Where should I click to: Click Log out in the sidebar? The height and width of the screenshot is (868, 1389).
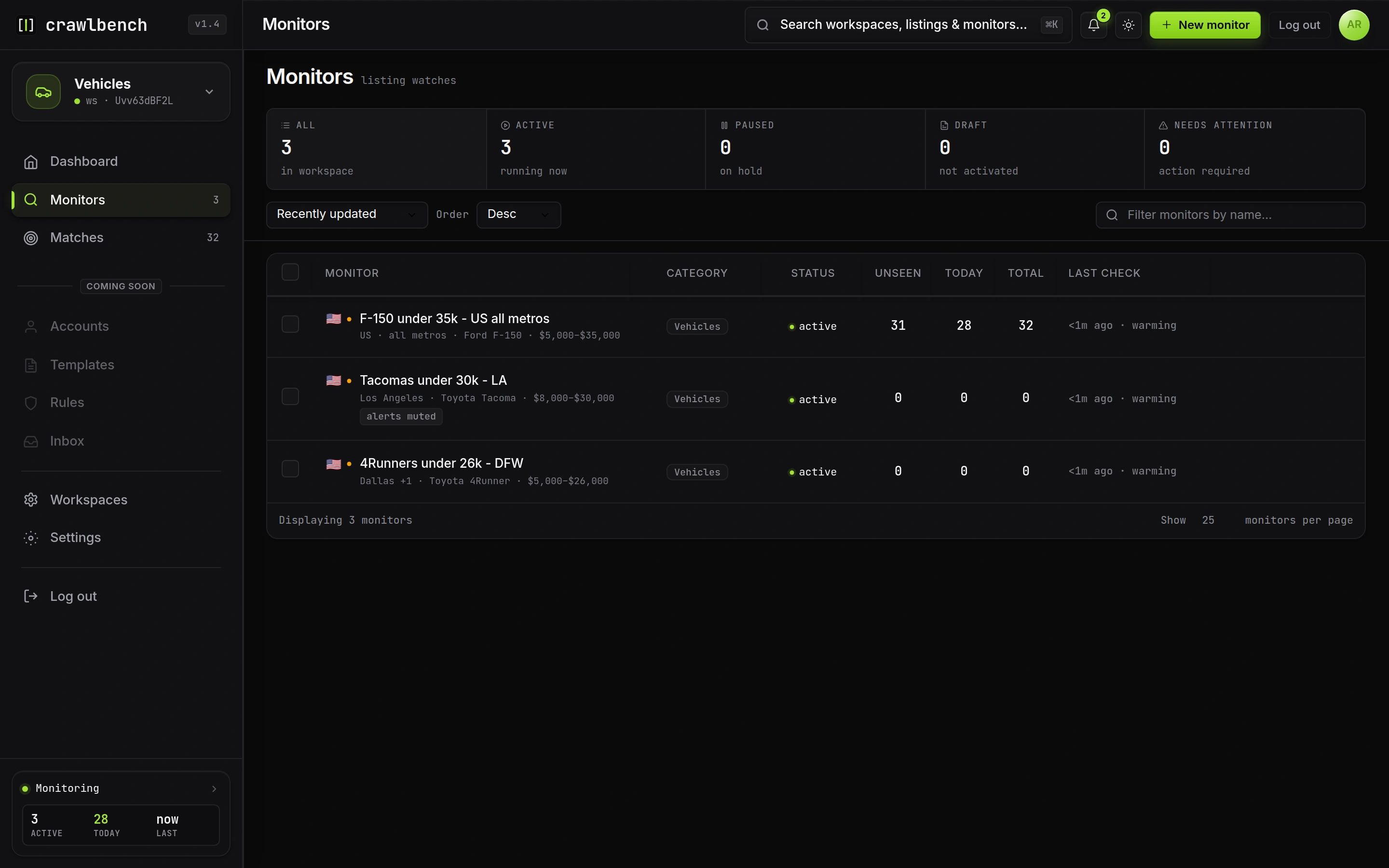pyautogui.click(x=121, y=597)
